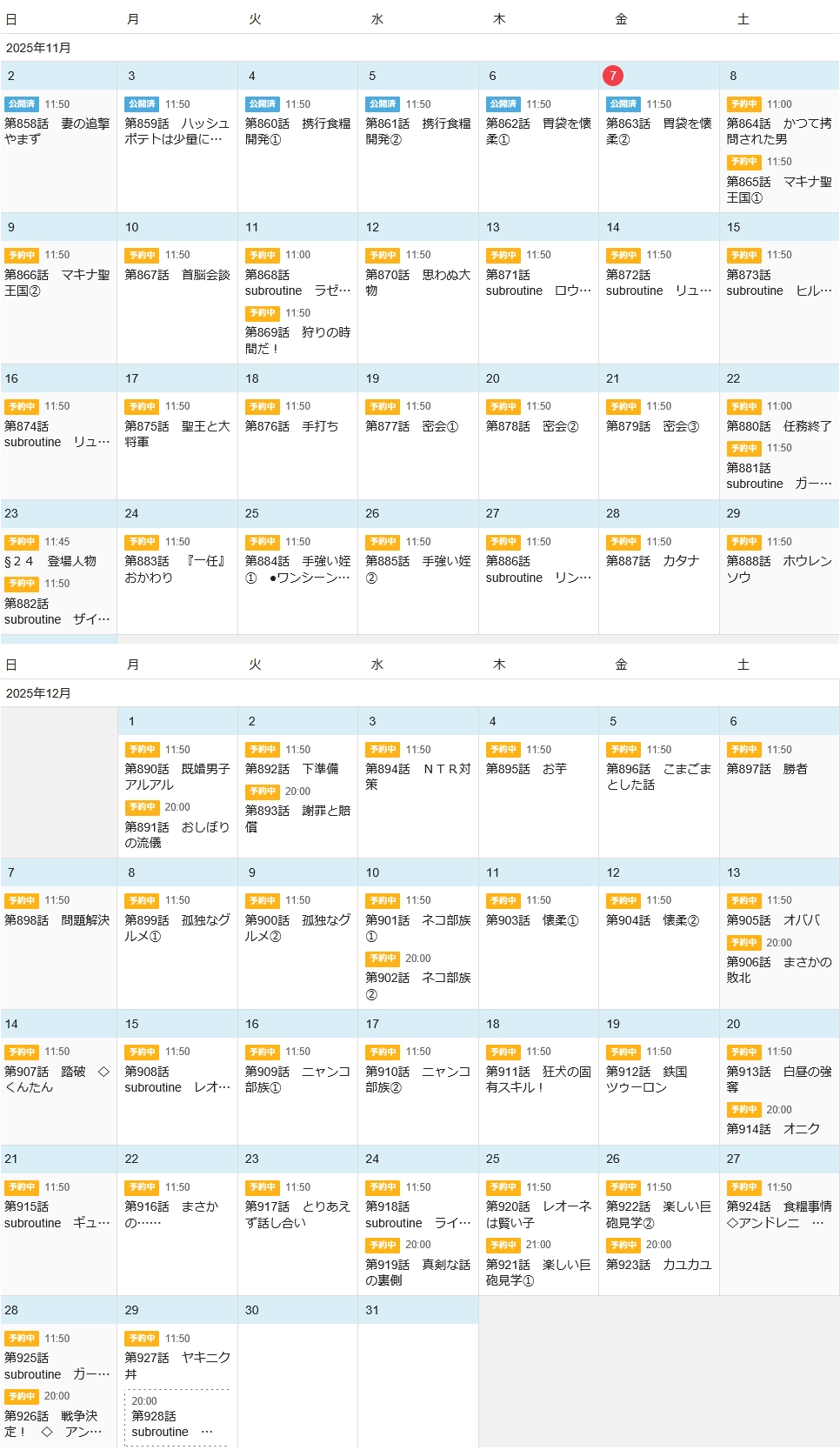Open episode 第867話 首脳会談
The width and height of the screenshot is (840, 1450).
(x=177, y=275)
